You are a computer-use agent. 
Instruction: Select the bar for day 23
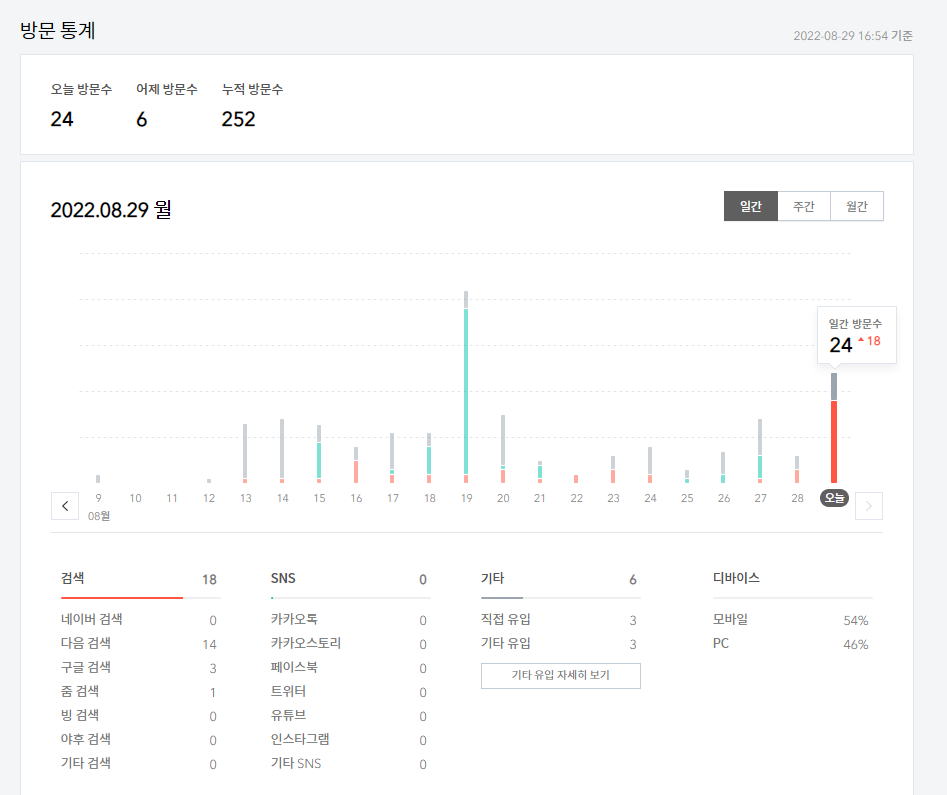click(x=613, y=469)
